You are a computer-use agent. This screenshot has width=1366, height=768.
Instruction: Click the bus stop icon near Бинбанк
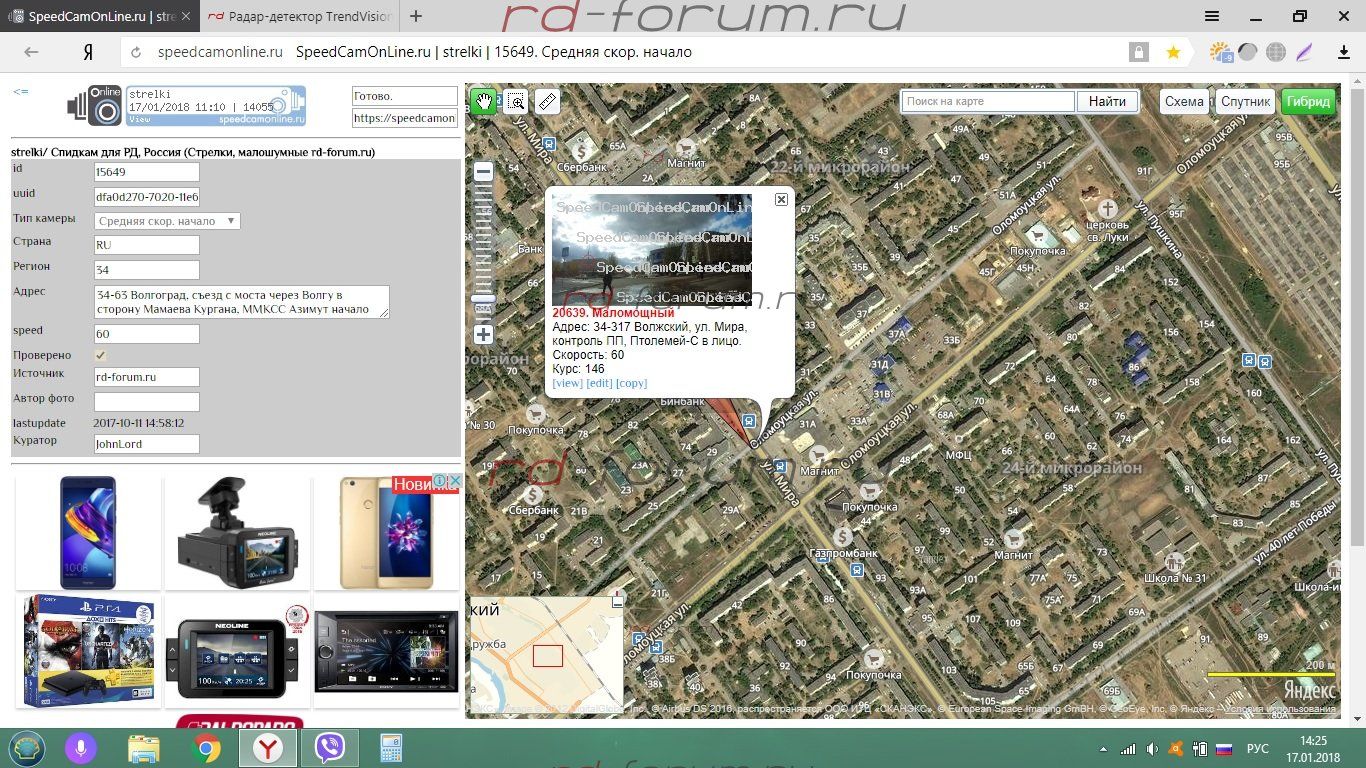750,421
